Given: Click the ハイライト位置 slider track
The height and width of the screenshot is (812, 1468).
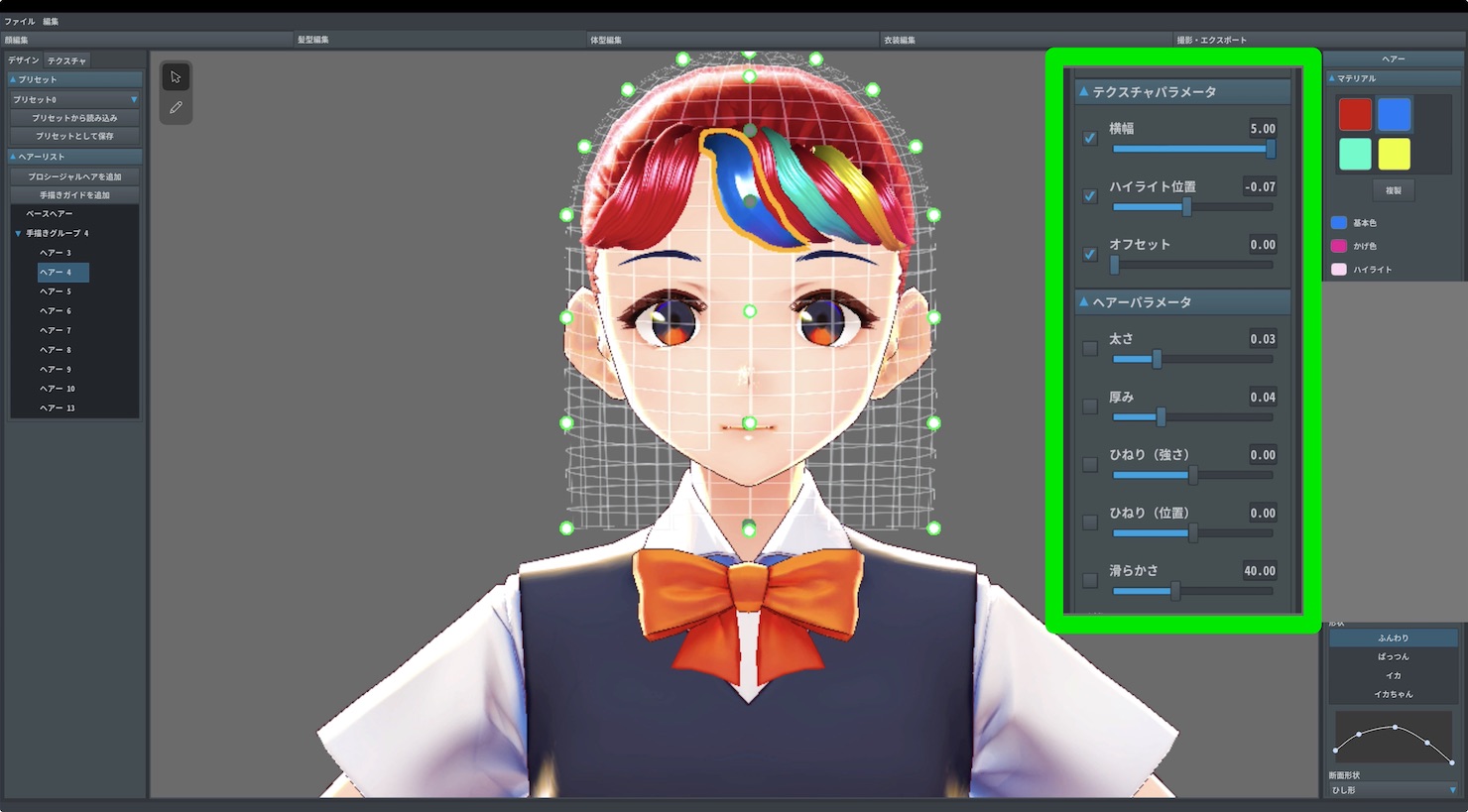Looking at the screenshot, I should (1193, 207).
